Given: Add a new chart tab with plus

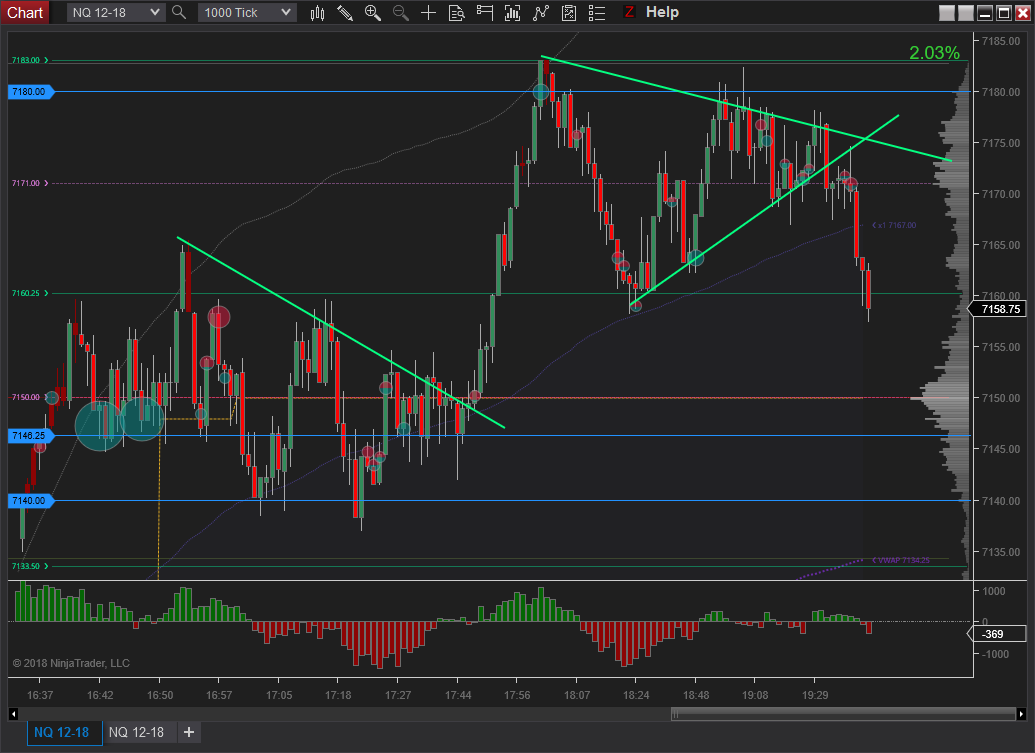Looking at the screenshot, I should (x=189, y=732).
